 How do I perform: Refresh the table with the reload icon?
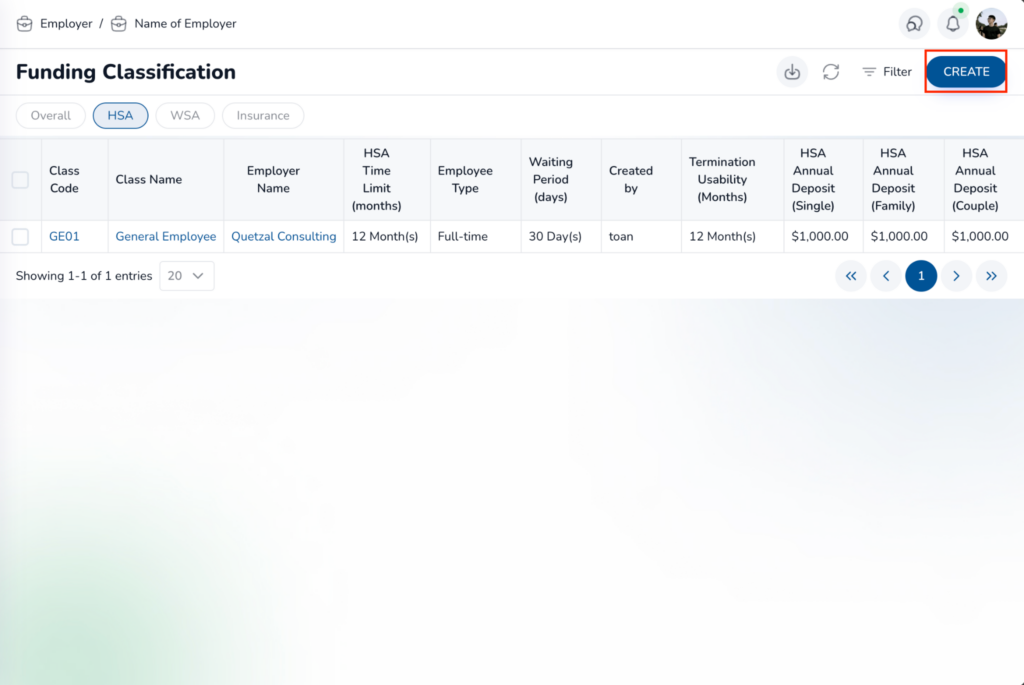tap(831, 72)
